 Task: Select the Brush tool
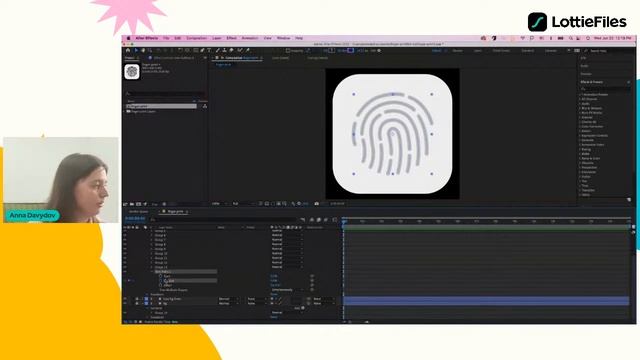[218, 51]
